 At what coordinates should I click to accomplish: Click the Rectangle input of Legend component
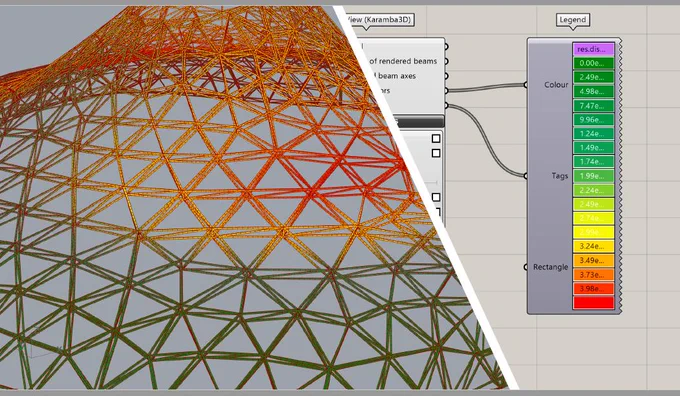(550, 267)
